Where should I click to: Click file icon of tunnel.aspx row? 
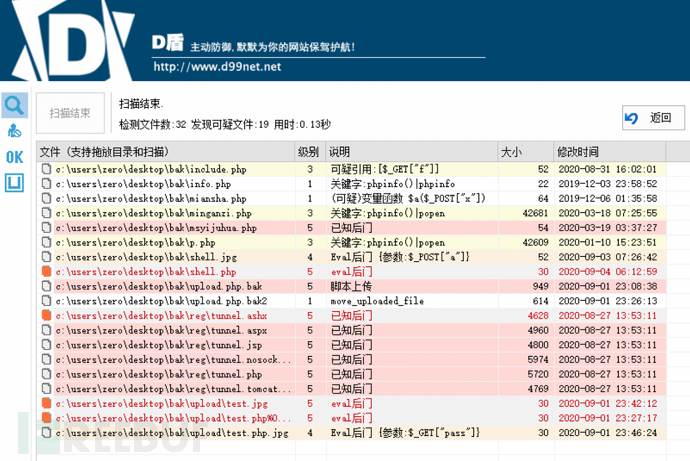(x=46, y=330)
